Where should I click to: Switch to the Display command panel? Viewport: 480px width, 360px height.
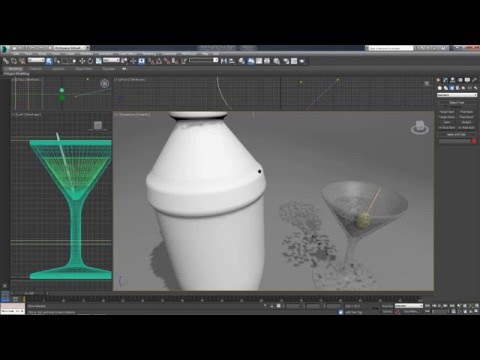click(467, 80)
